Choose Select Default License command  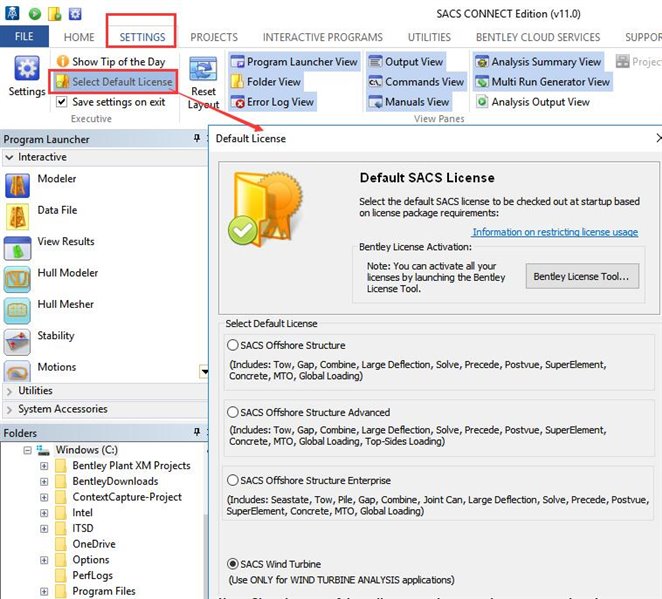pos(114,81)
